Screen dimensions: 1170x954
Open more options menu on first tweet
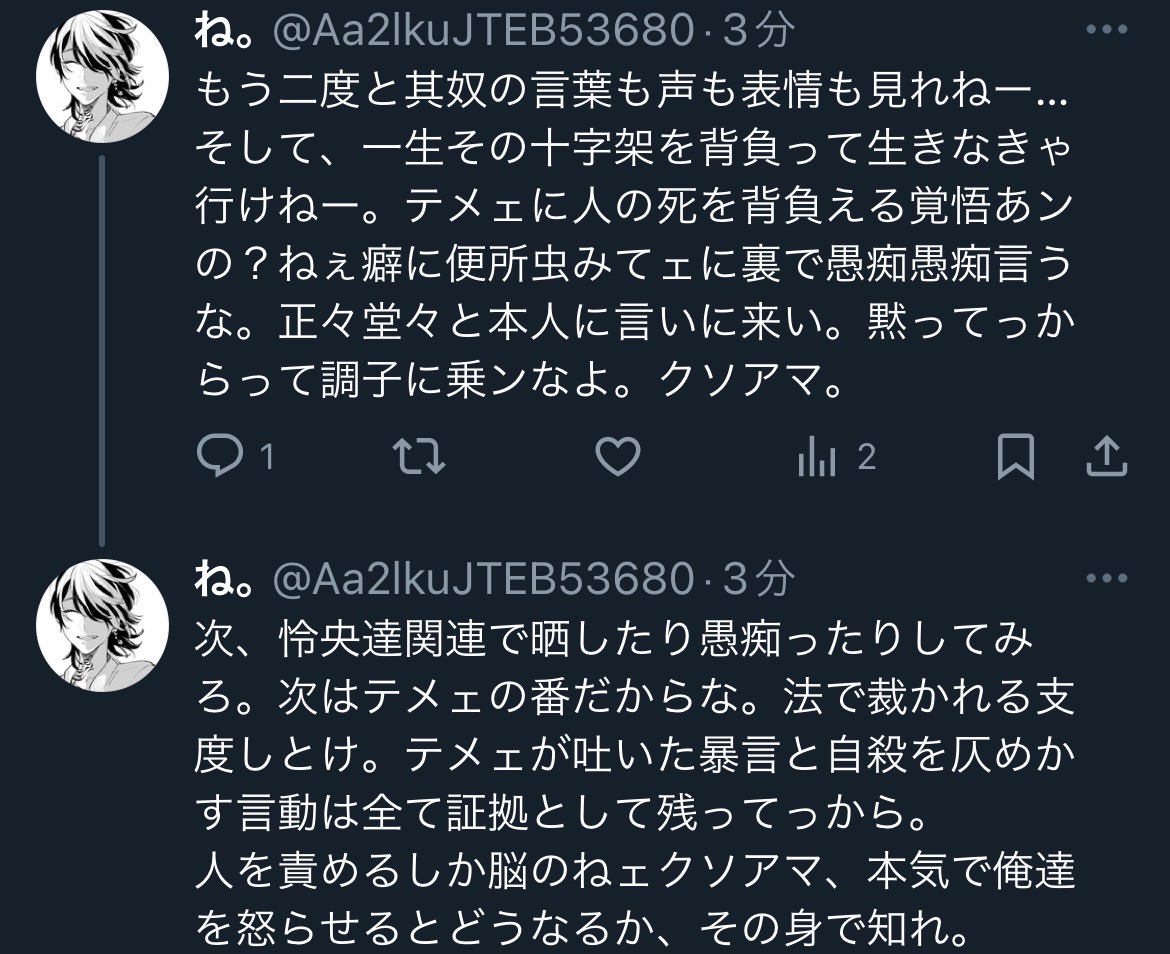1107,30
